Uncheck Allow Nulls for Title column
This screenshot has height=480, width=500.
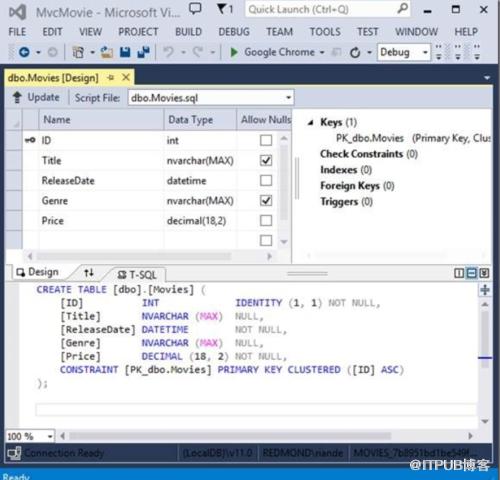tap(266, 160)
